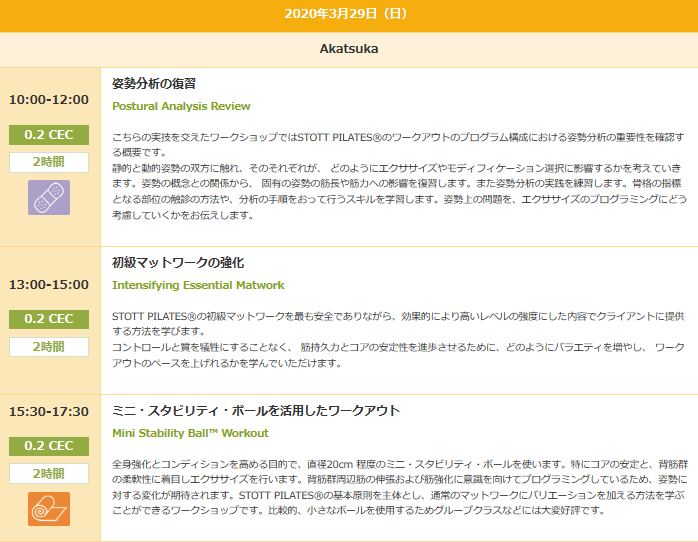Open the 初級マットワークの強化 workshop title
This screenshot has width=698, height=542.
[x=178, y=263]
